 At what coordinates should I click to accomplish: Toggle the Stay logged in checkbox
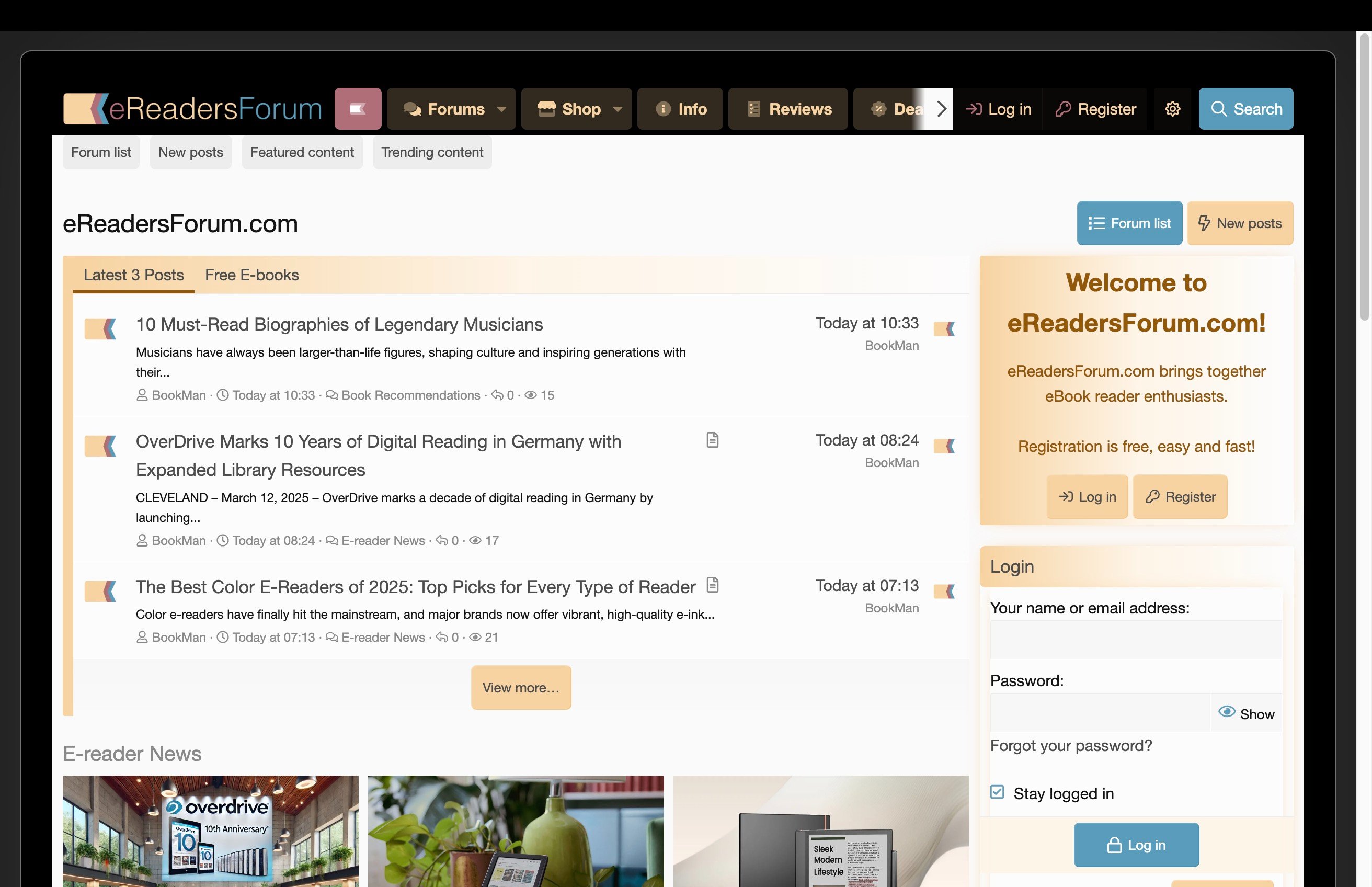click(997, 792)
